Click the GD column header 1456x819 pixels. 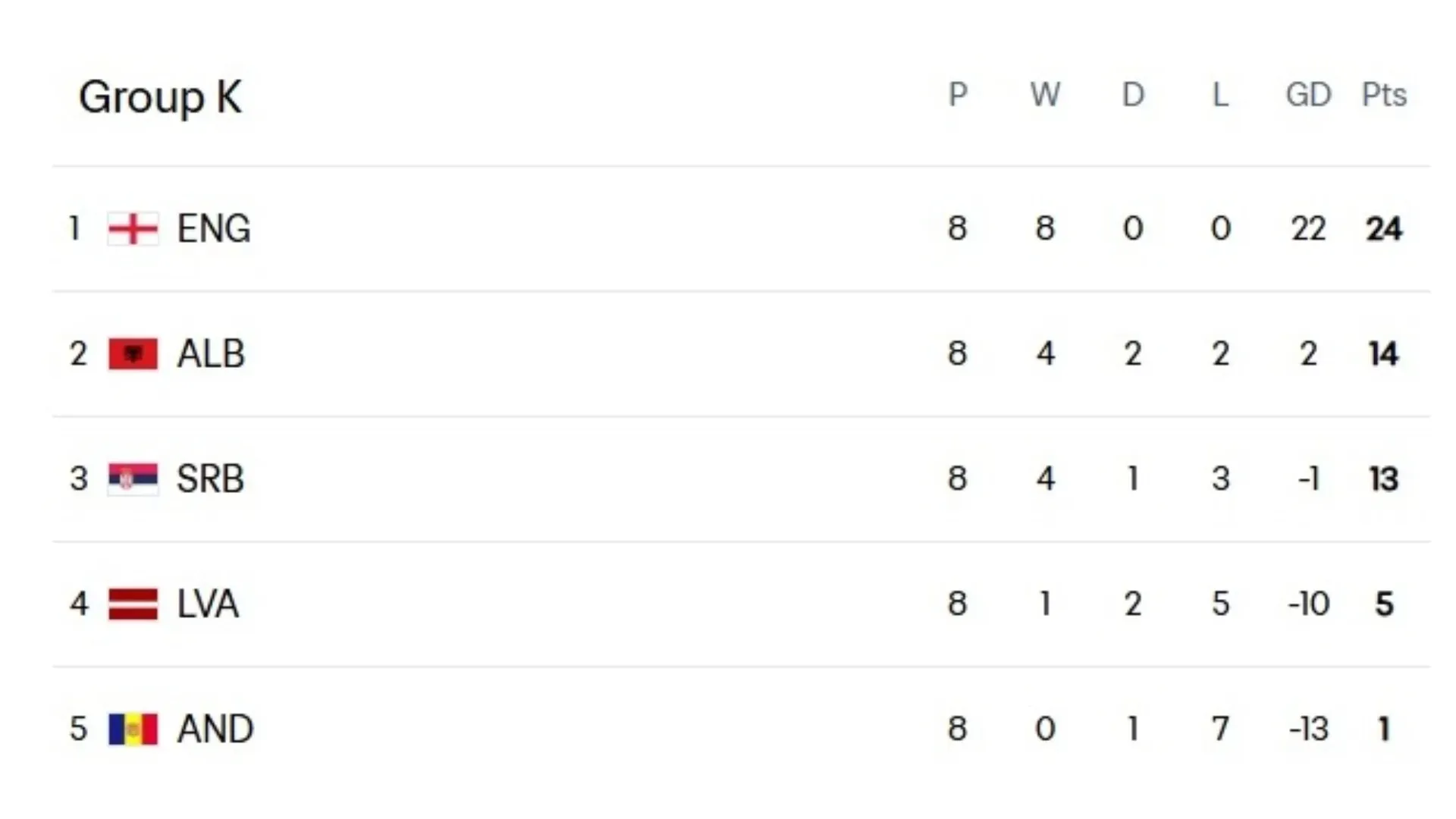1308,95
